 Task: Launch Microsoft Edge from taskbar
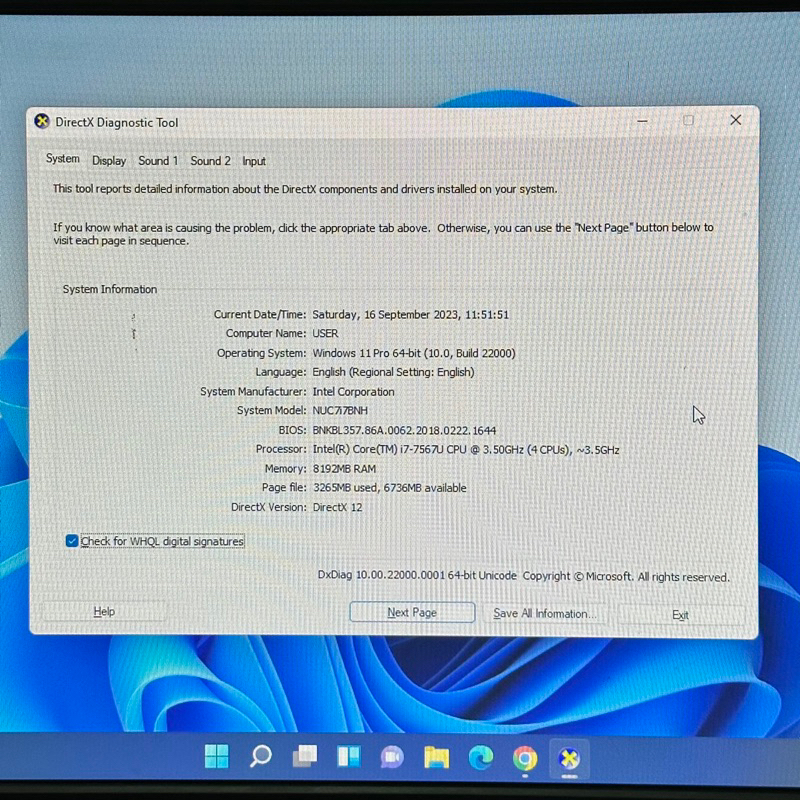coord(481,757)
